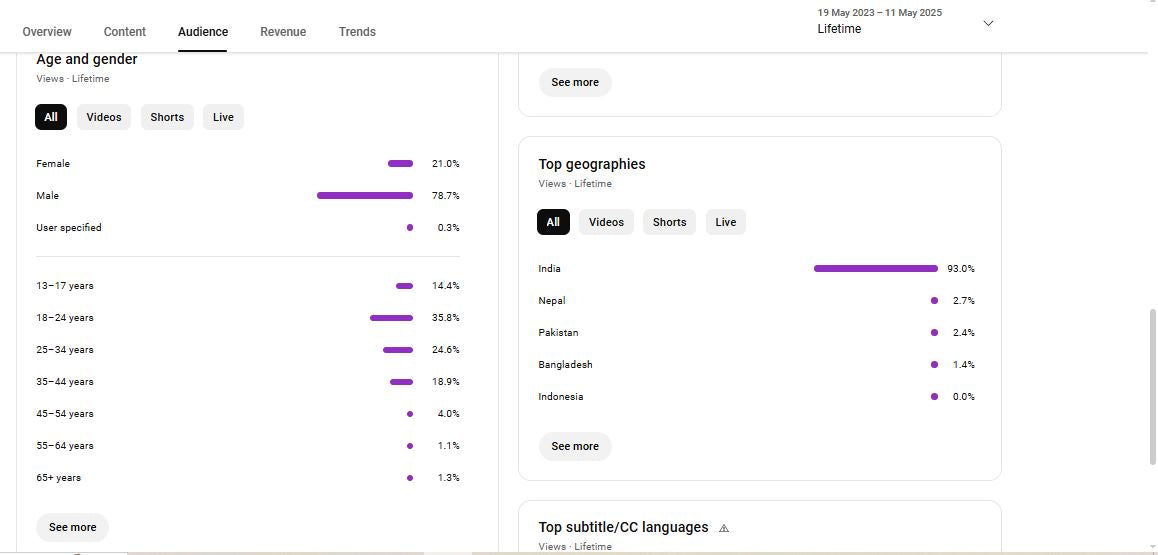Filter Age and gender by Live
Screen dimensions: 1158x555
pos(223,117)
